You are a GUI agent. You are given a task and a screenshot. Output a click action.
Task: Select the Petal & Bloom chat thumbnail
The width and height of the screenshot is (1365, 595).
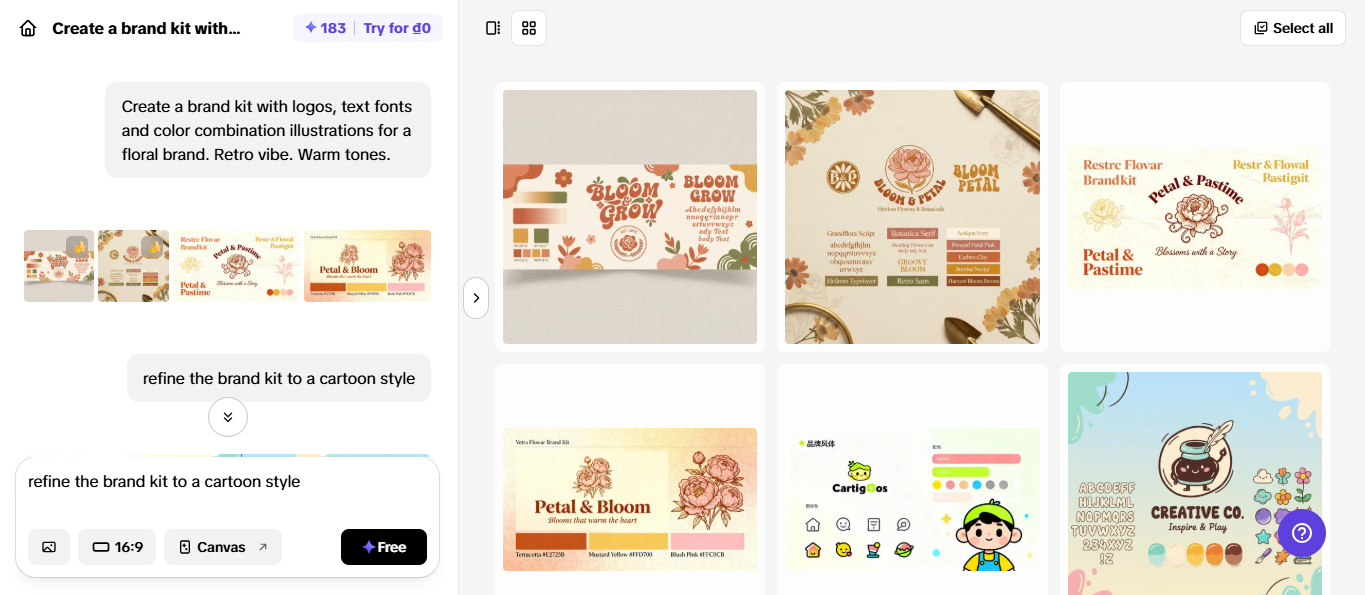367,266
